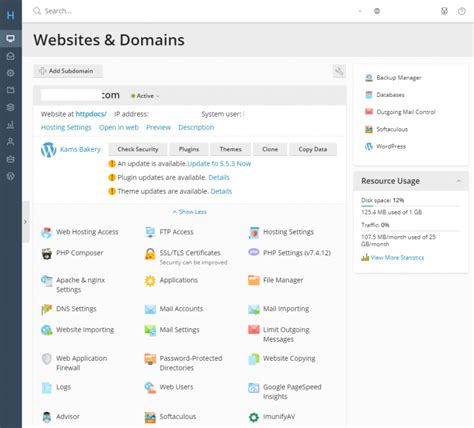The height and width of the screenshot is (428, 474).
Task: Open the Mail Accounts envelope icon
Action: tap(150, 309)
